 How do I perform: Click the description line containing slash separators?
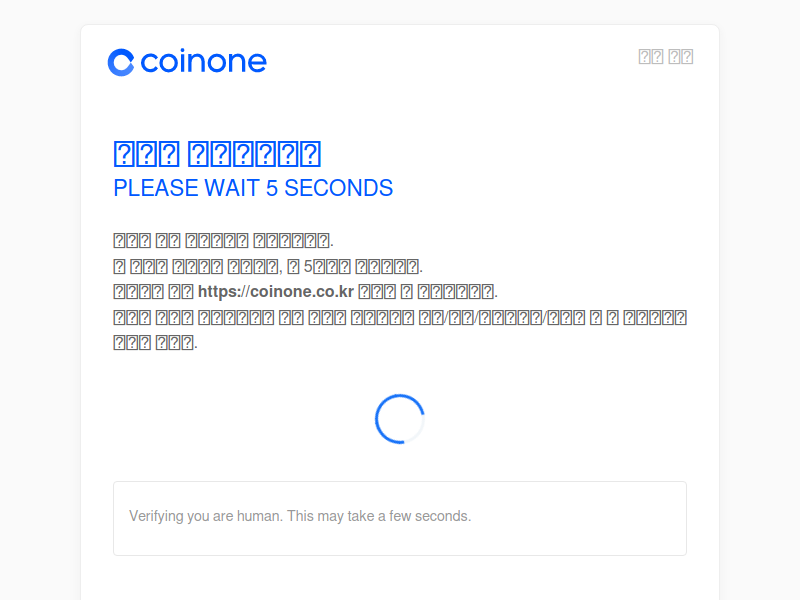[400, 317]
